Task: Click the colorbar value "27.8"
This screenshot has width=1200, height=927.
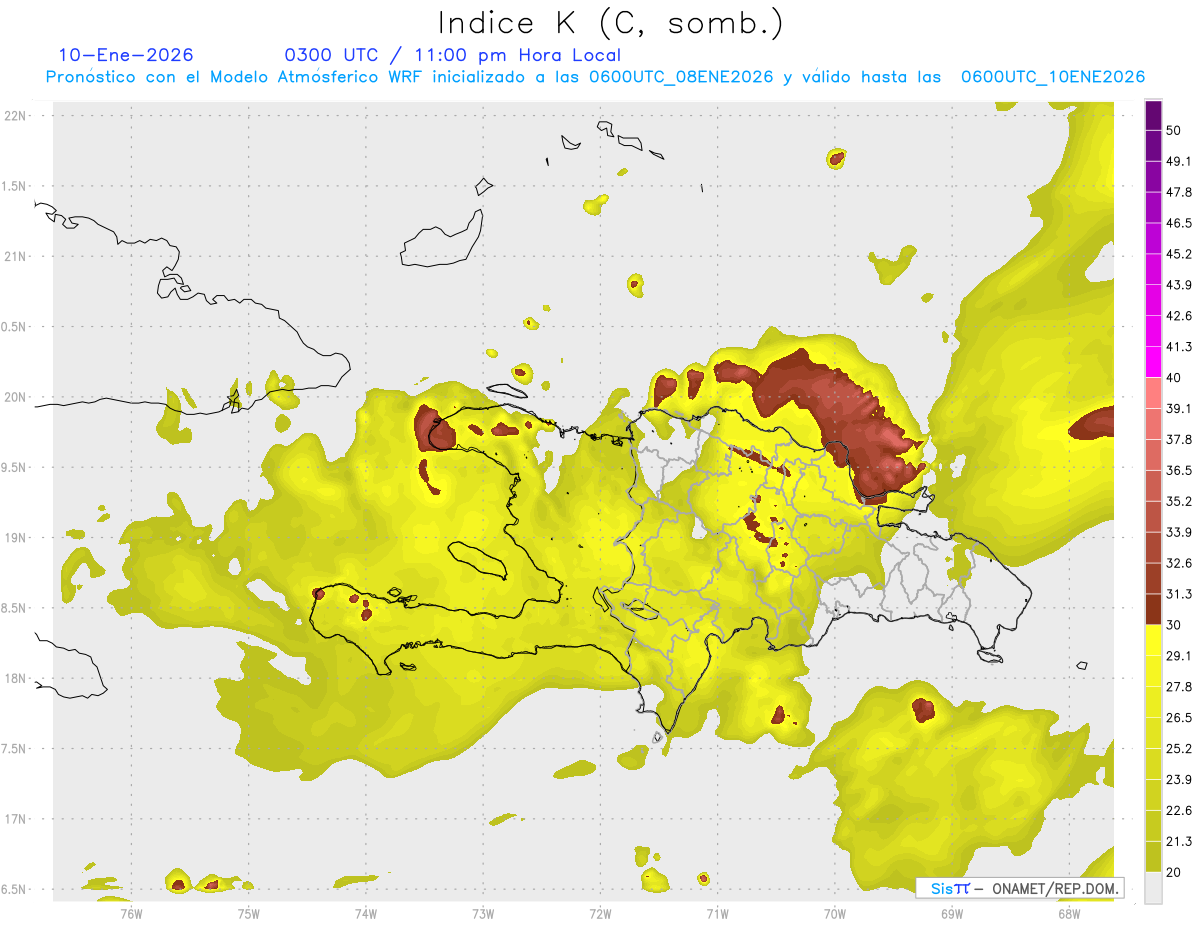Action: 1179,687
